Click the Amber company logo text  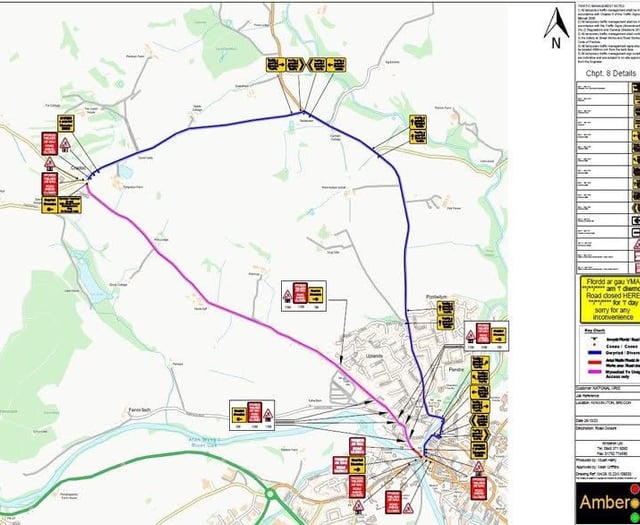pyautogui.click(x=599, y=500)
